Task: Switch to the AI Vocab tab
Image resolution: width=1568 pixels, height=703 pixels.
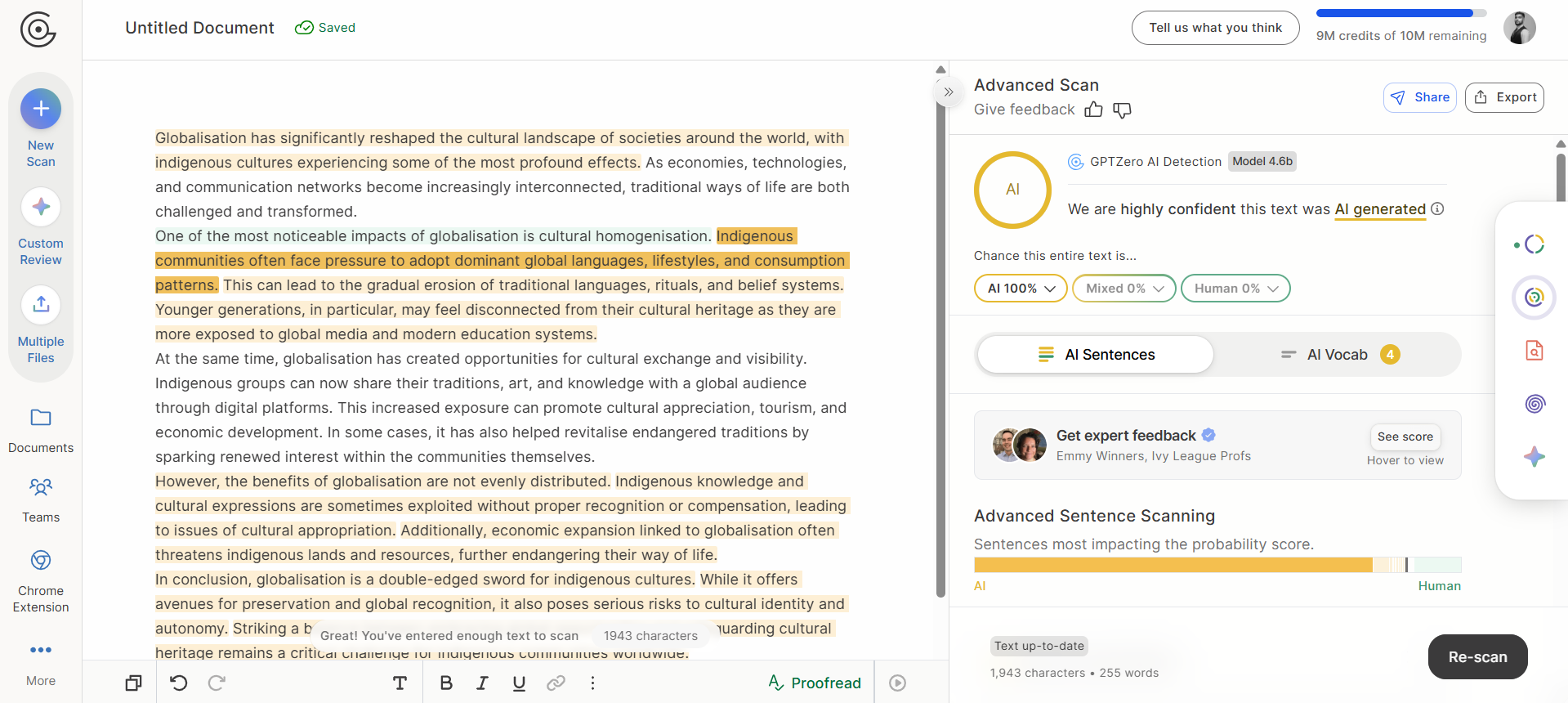Action: [x=1340, y=354]
